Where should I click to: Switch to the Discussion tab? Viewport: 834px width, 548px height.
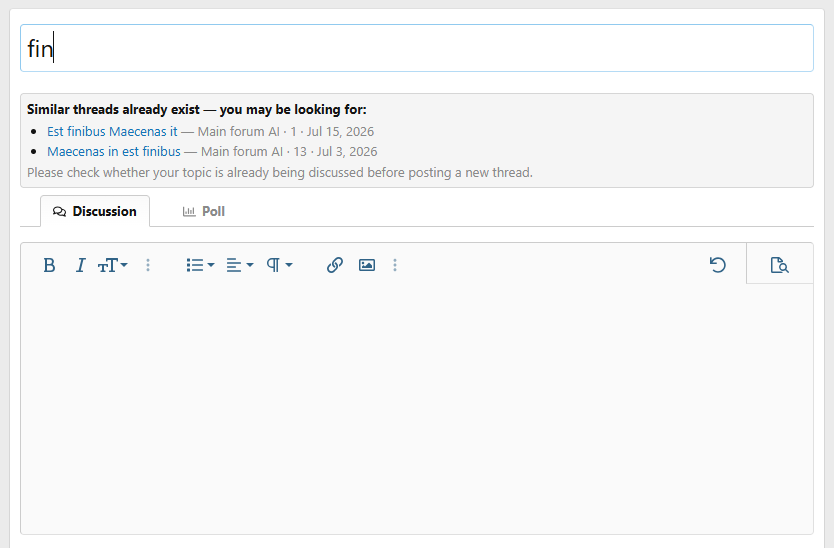[95, 211]
